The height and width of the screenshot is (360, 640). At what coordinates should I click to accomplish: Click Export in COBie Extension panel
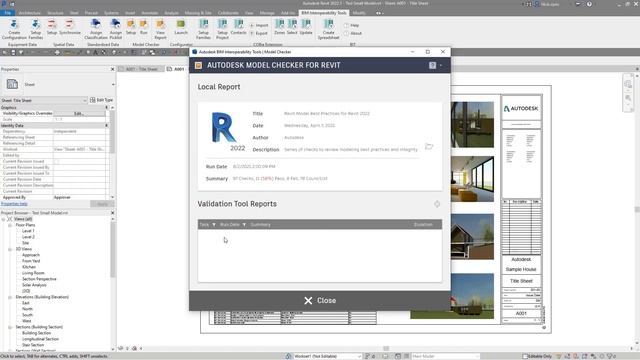259,33
